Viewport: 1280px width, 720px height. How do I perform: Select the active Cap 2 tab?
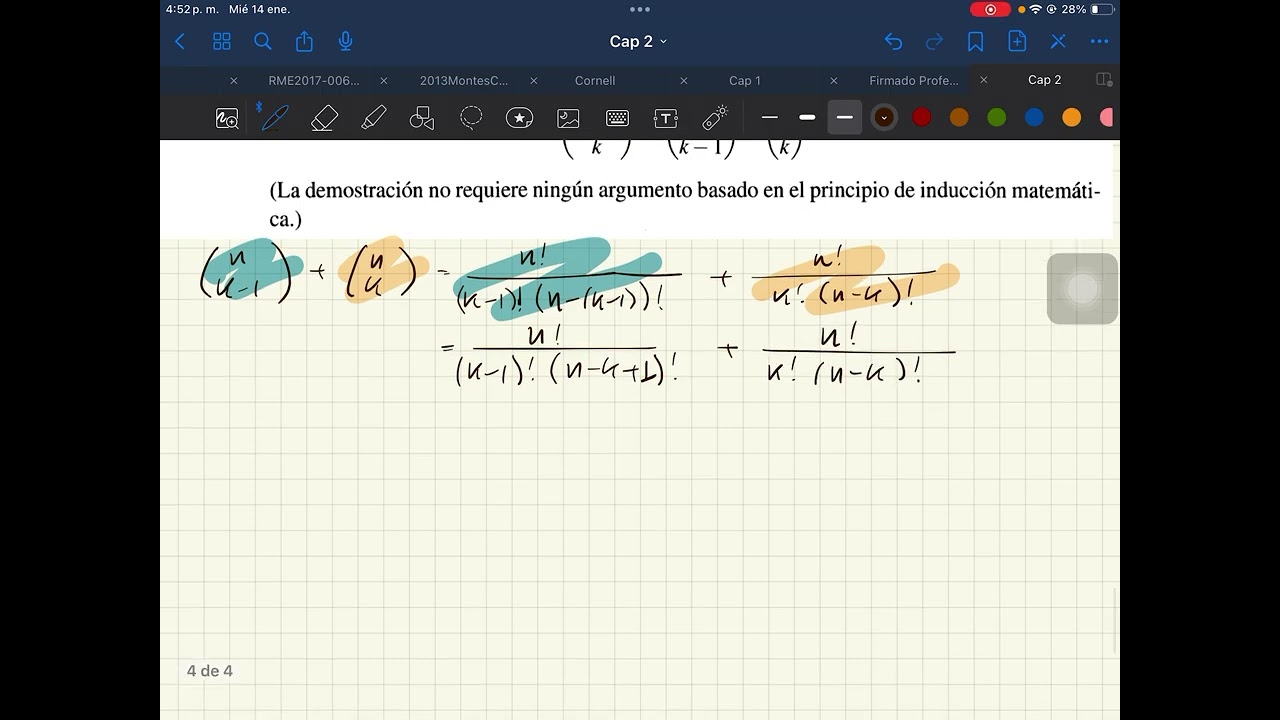(1045, 80)
